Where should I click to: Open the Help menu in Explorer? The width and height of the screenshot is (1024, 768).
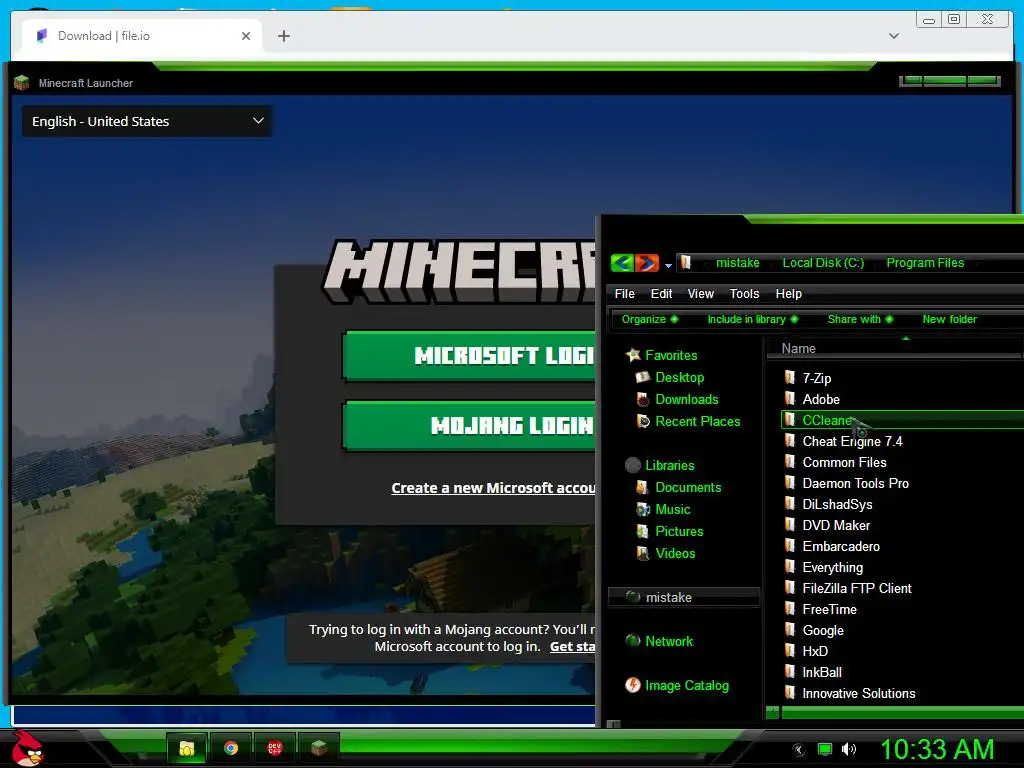tap(788, 294)
